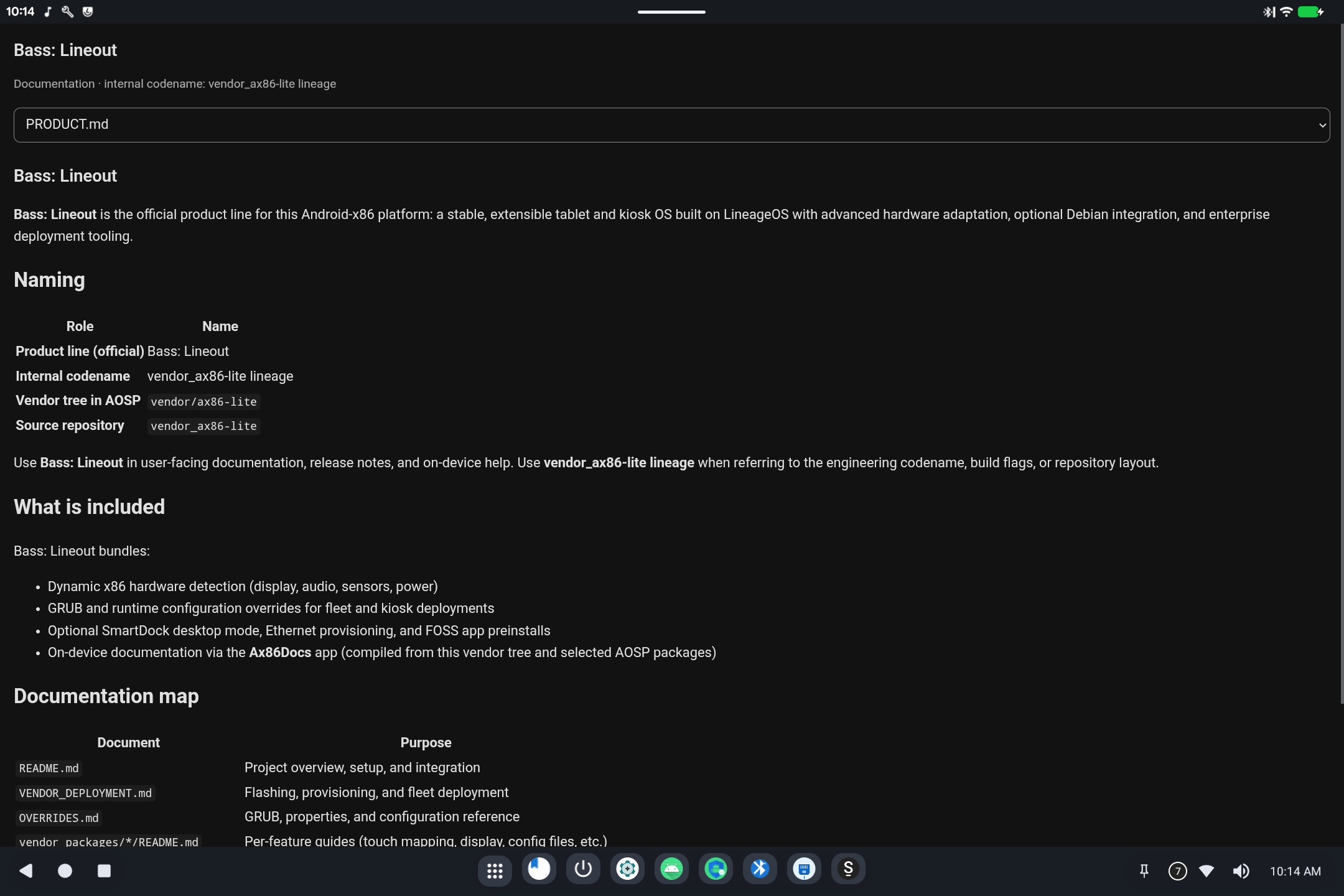1344x896 pixels.
Task: Click the page vertical scrollbar
Action: point(1342,364)
